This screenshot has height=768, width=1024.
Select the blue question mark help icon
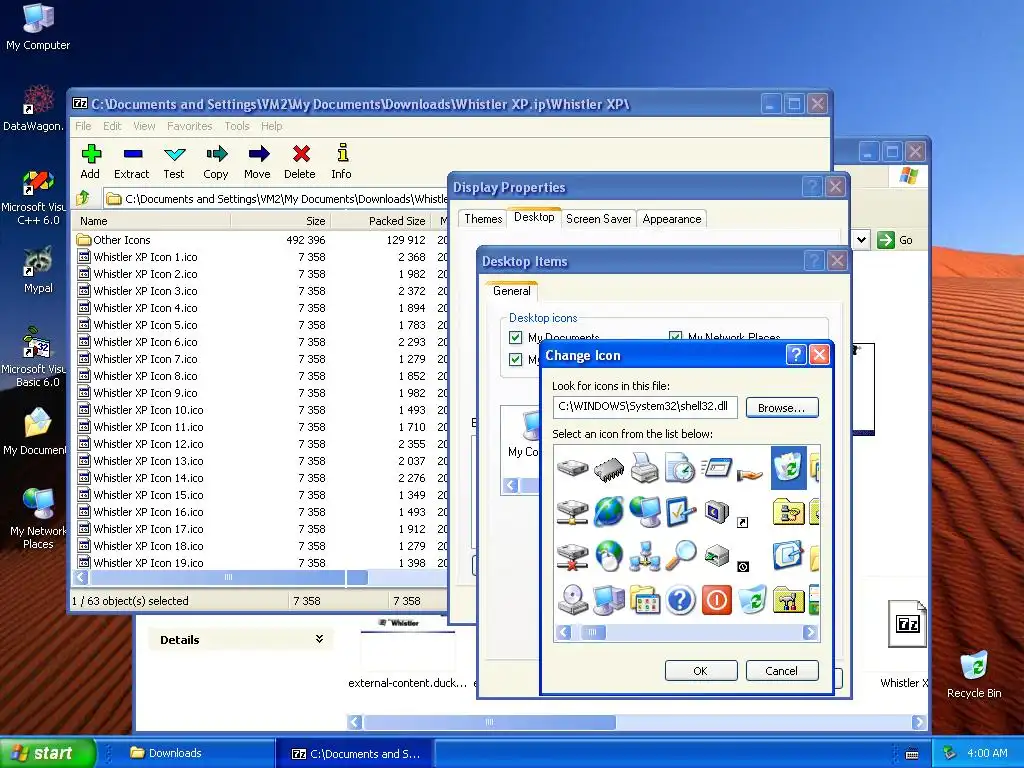coord(680,600)
